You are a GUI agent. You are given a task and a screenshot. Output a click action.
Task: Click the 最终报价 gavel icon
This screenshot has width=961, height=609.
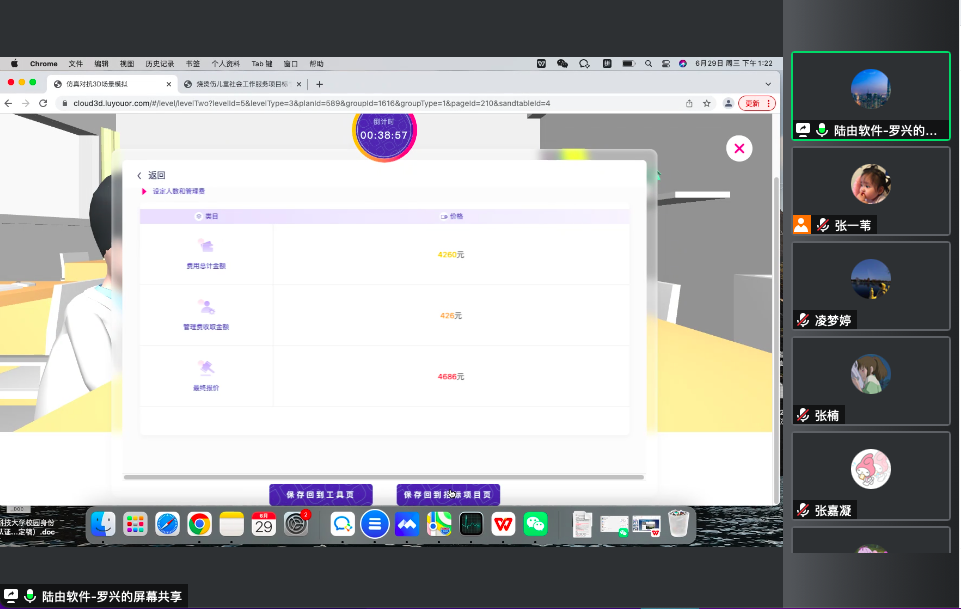(x=207, y=368)
